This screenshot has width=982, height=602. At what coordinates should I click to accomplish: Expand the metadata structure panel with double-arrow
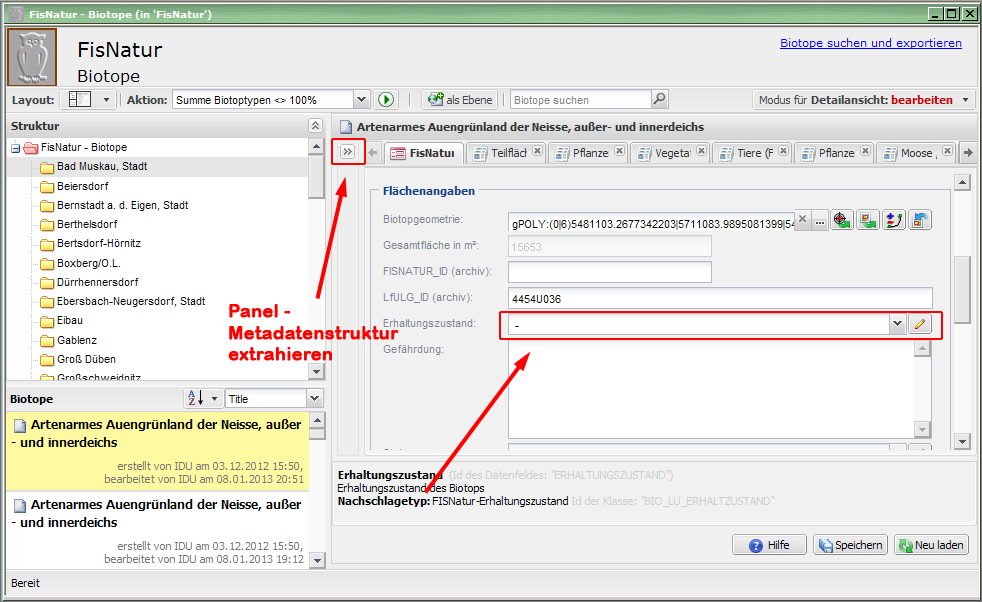pos(347,152)
